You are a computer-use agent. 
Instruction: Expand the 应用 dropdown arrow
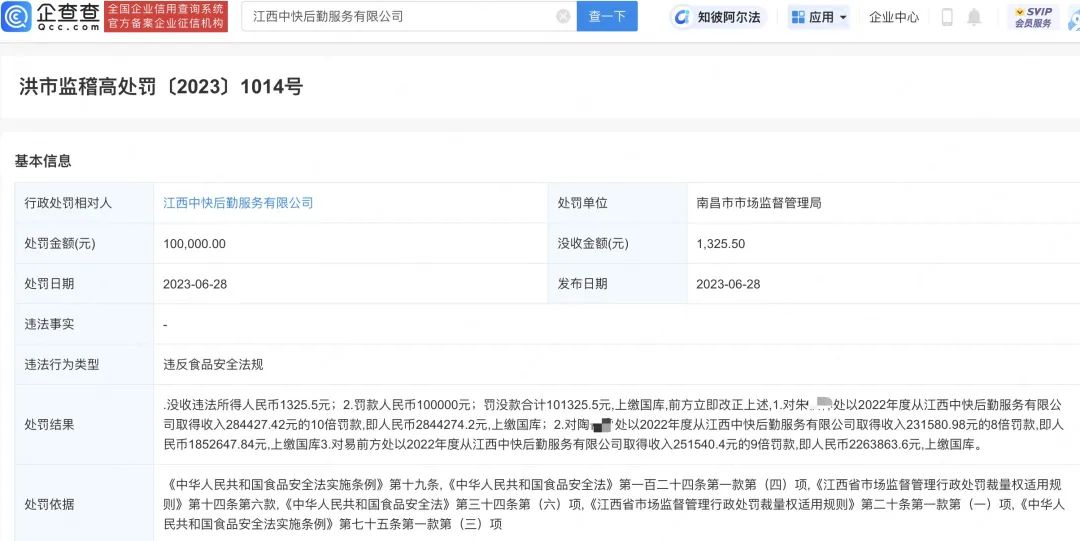[x=843, y=17]
